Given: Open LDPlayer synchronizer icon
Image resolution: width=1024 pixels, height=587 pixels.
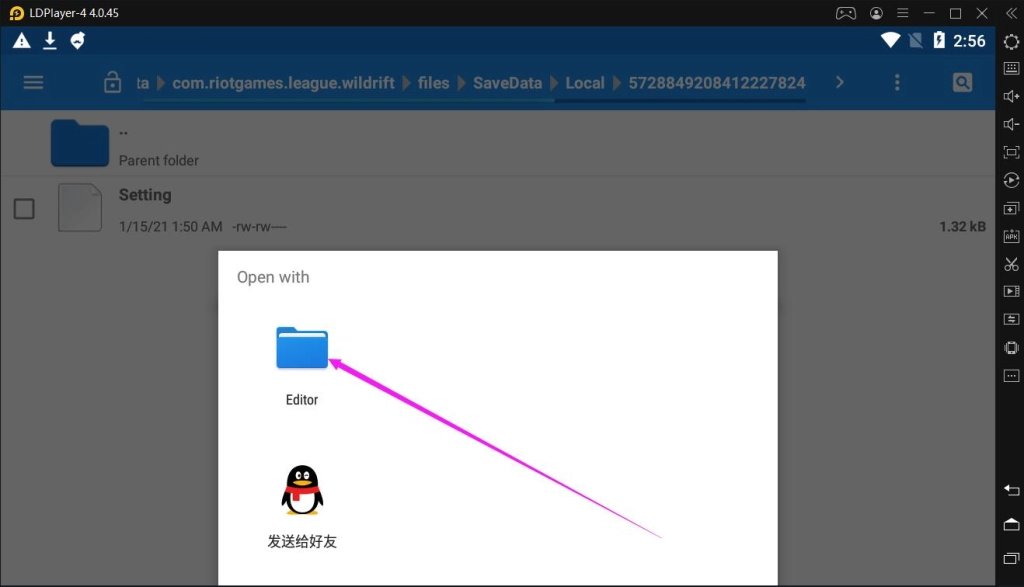Looking at the screenshot, I should [x=1011, y=319].
